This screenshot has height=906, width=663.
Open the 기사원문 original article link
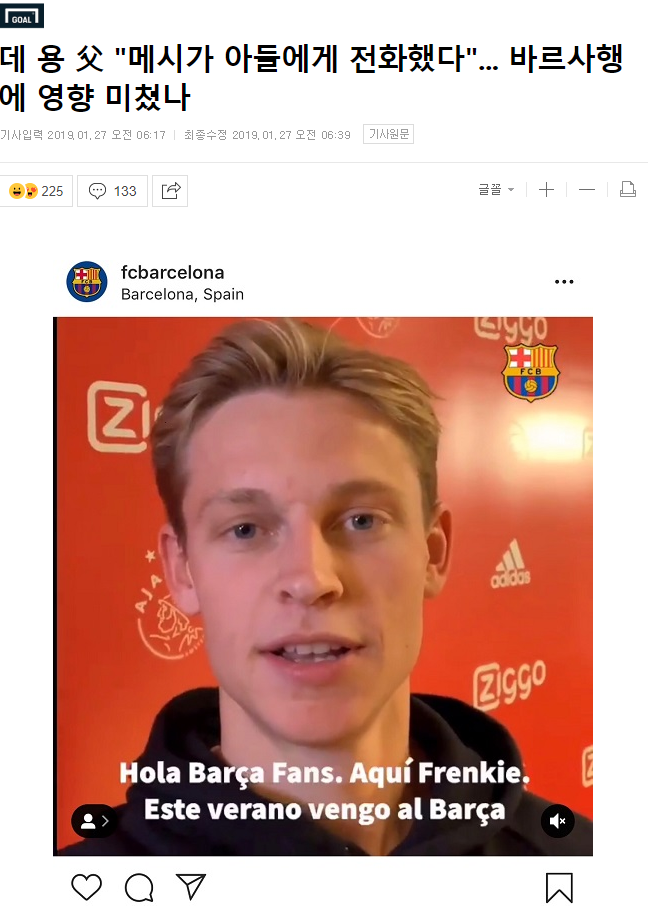(x=388, y=134)
